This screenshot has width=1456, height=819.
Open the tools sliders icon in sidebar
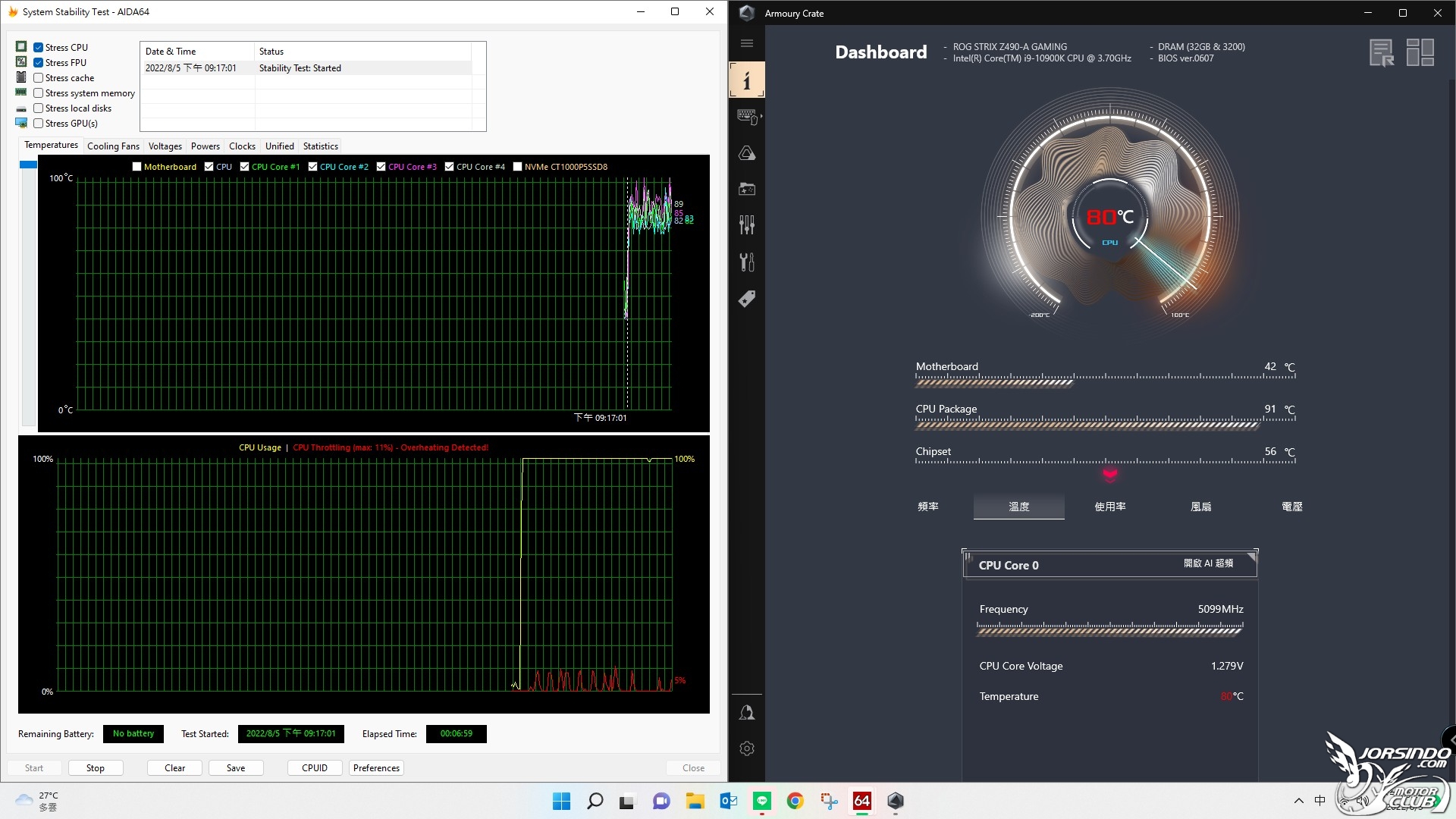(747, 225)
